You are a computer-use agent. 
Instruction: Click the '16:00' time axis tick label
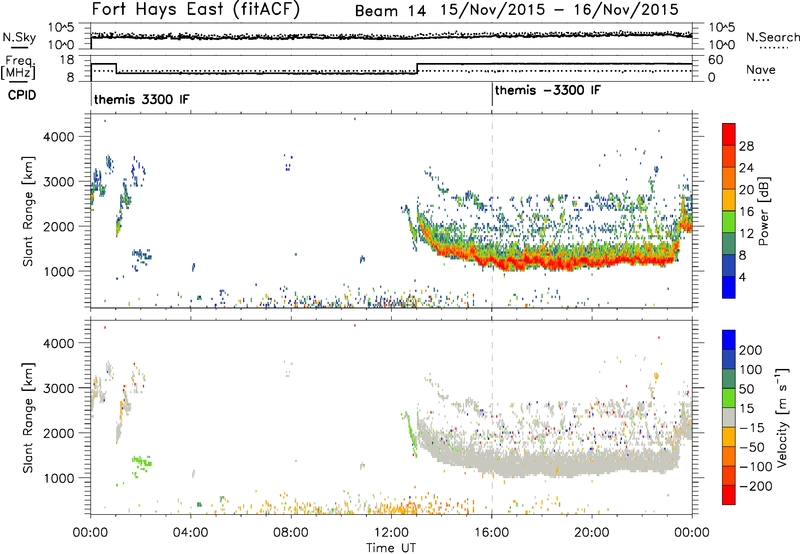pos(492,533)
